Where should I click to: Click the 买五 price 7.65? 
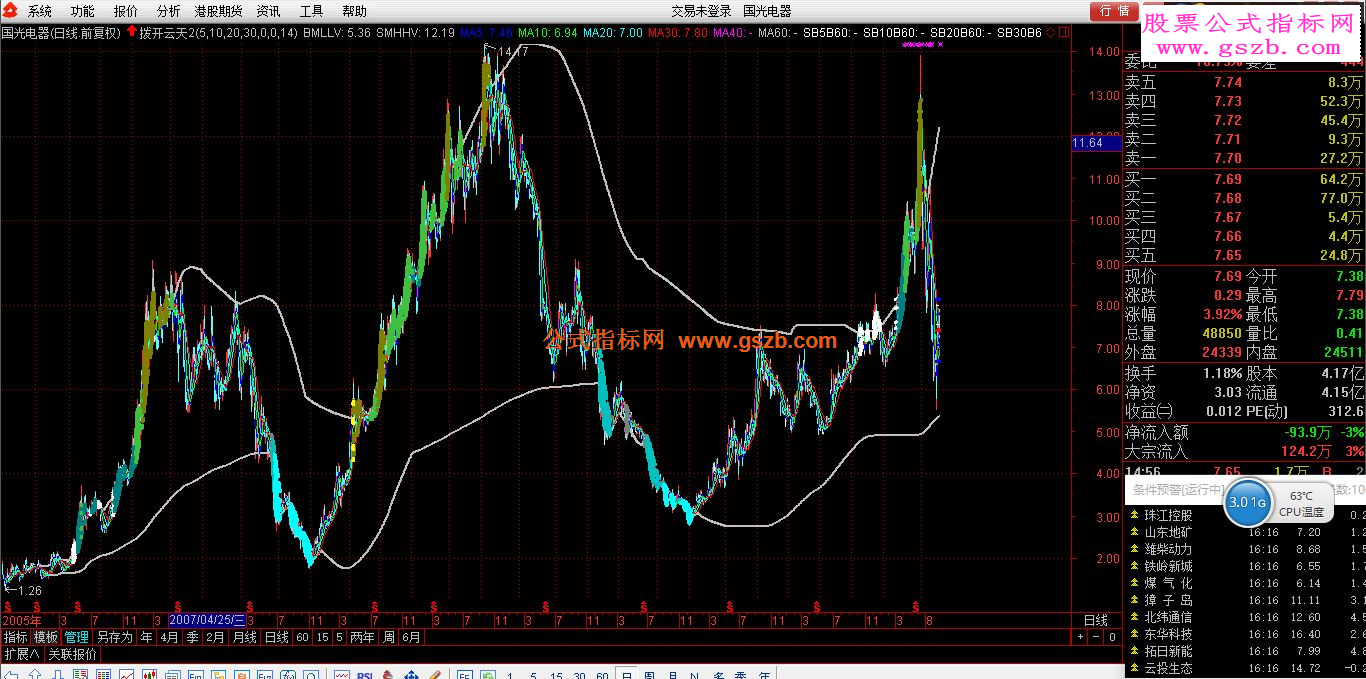[1227, 255]
